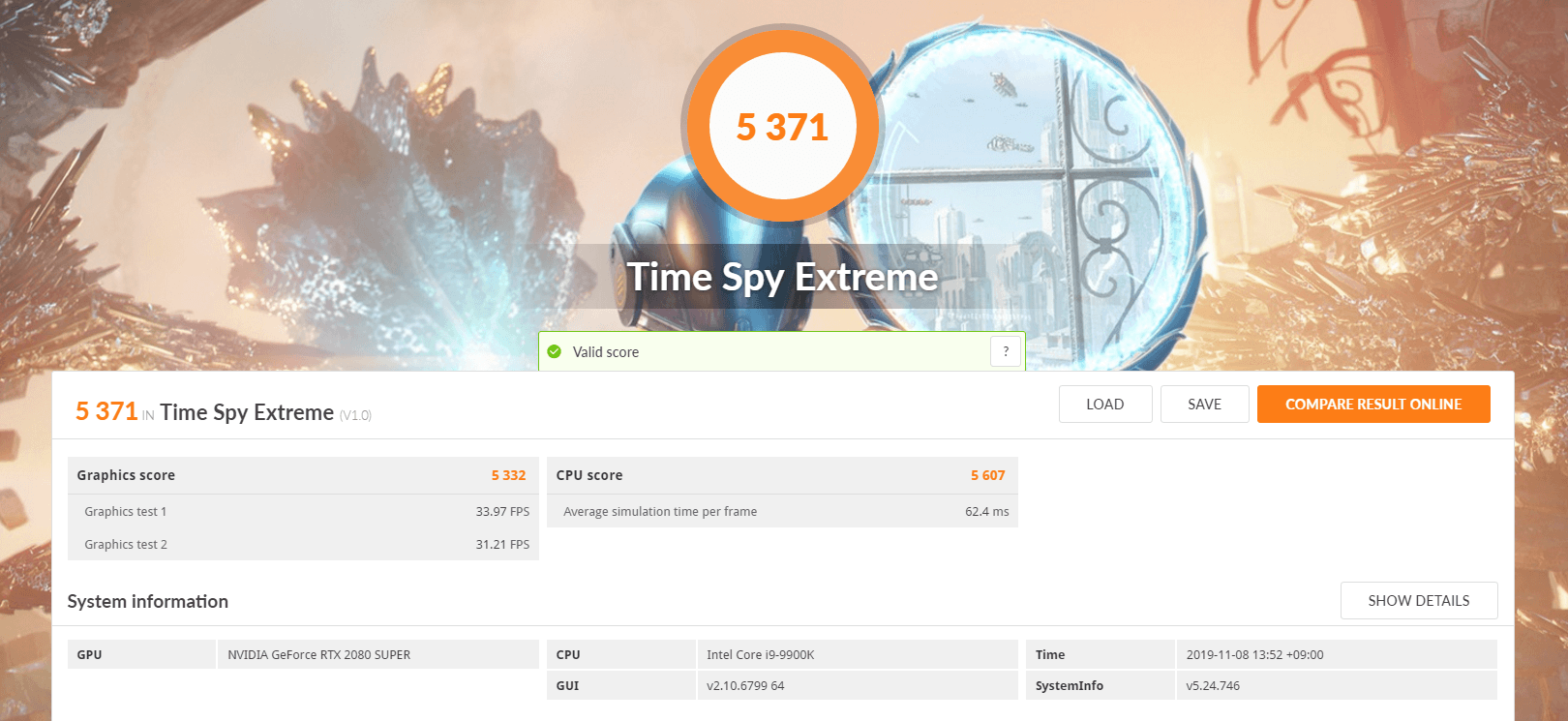
Task: Click the Valid score status bar
Action: 782,351
